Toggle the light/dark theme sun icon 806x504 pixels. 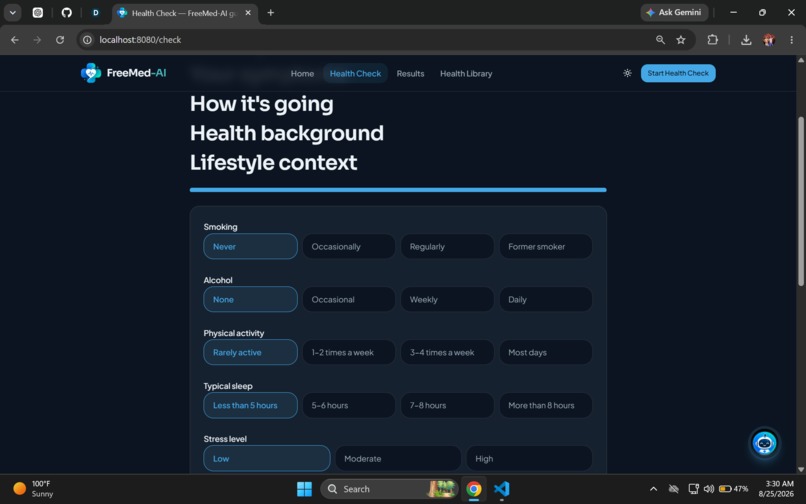627,73
